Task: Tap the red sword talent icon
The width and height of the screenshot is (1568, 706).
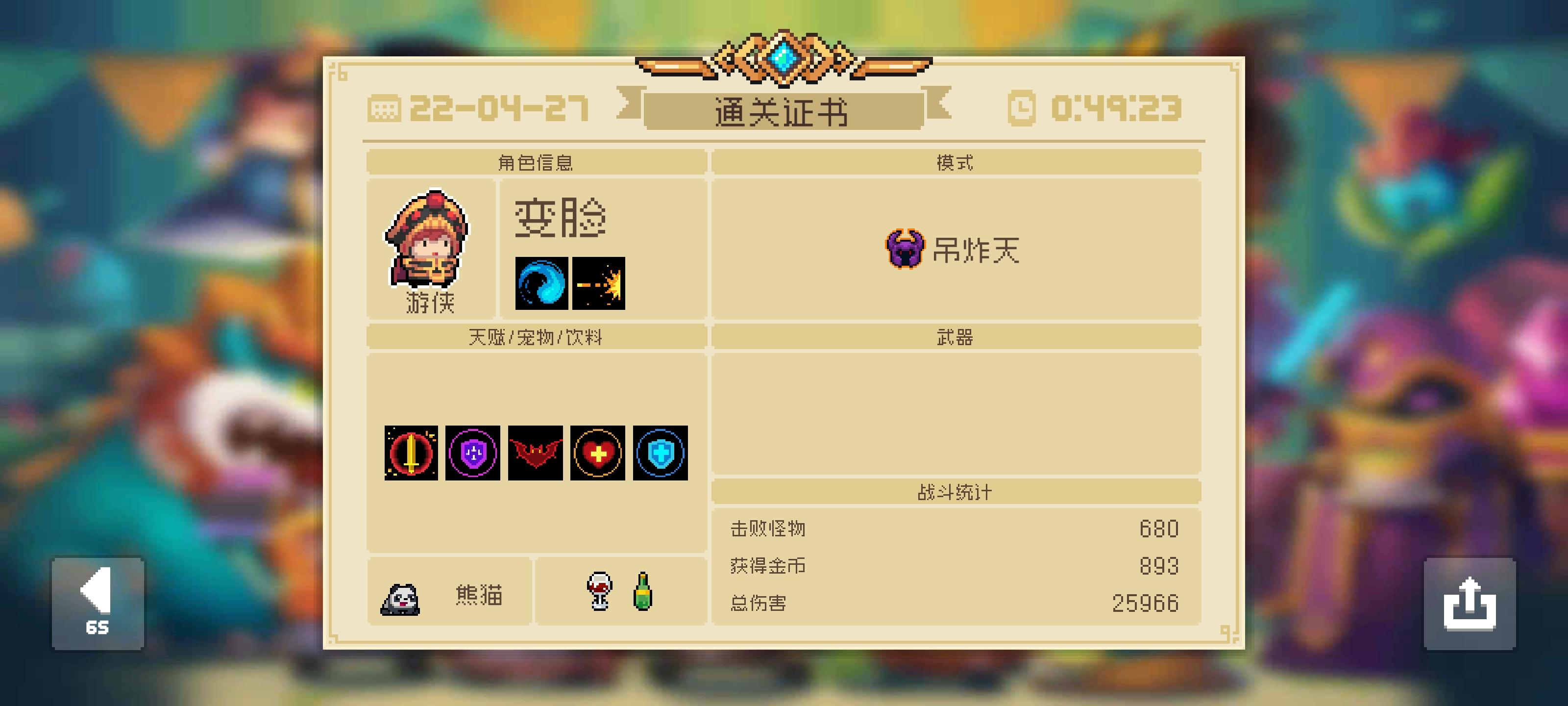Action: click(411, 453)
